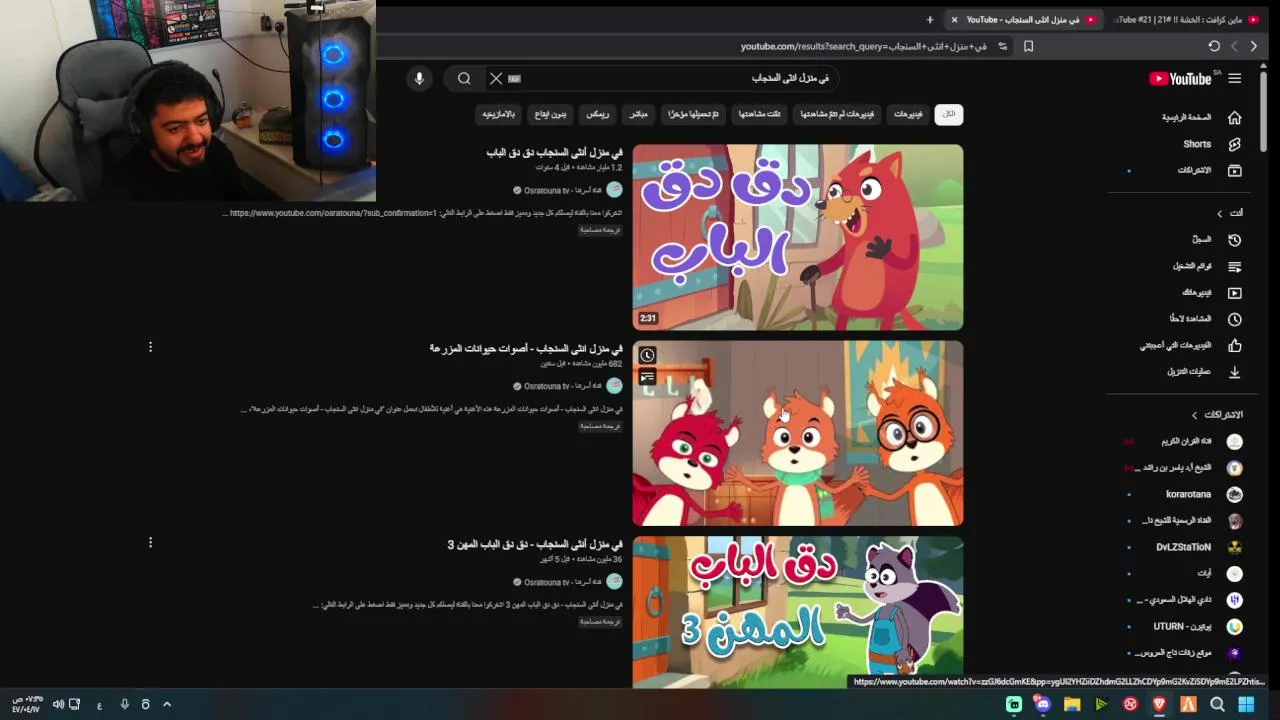The height and width of the screenshot is (720, 1280).
Task: Open a new browser tab
Action: point(930,19)
